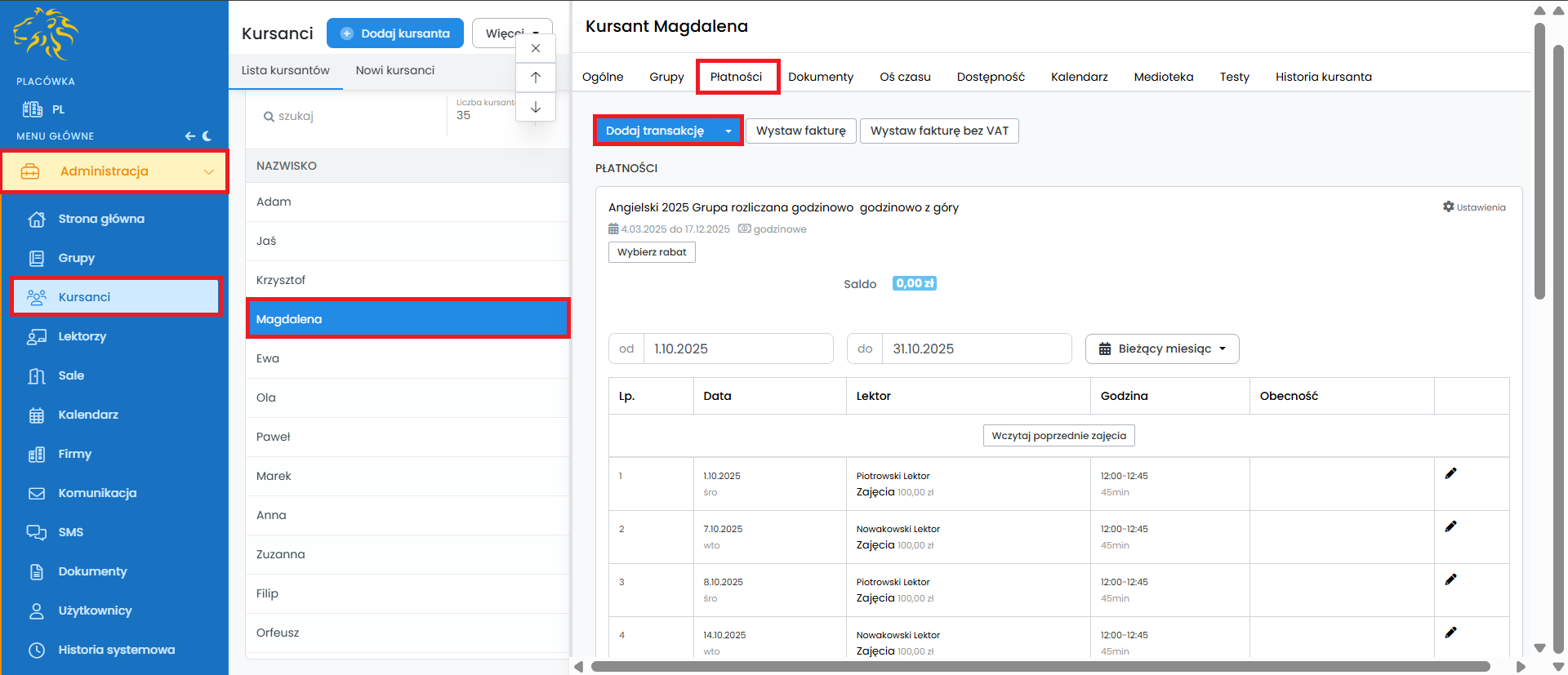Select Krzysztof in the kursant list
The image size is (1568, 675).
pos(281,280)
